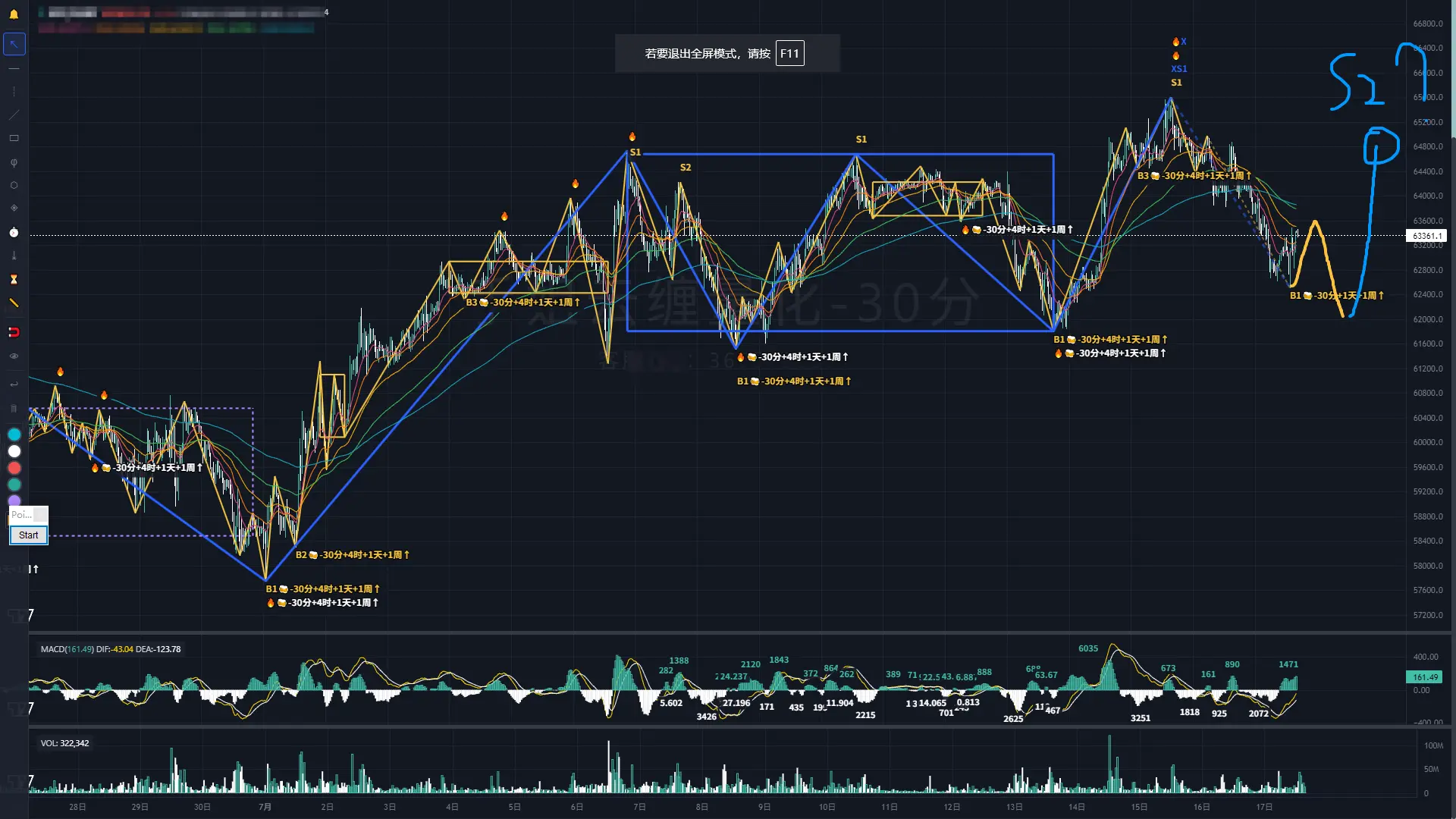This screenshot has width=1456, height=819.
Task: Click the undo return-arrow icon
Action: [x=14, y=384]
